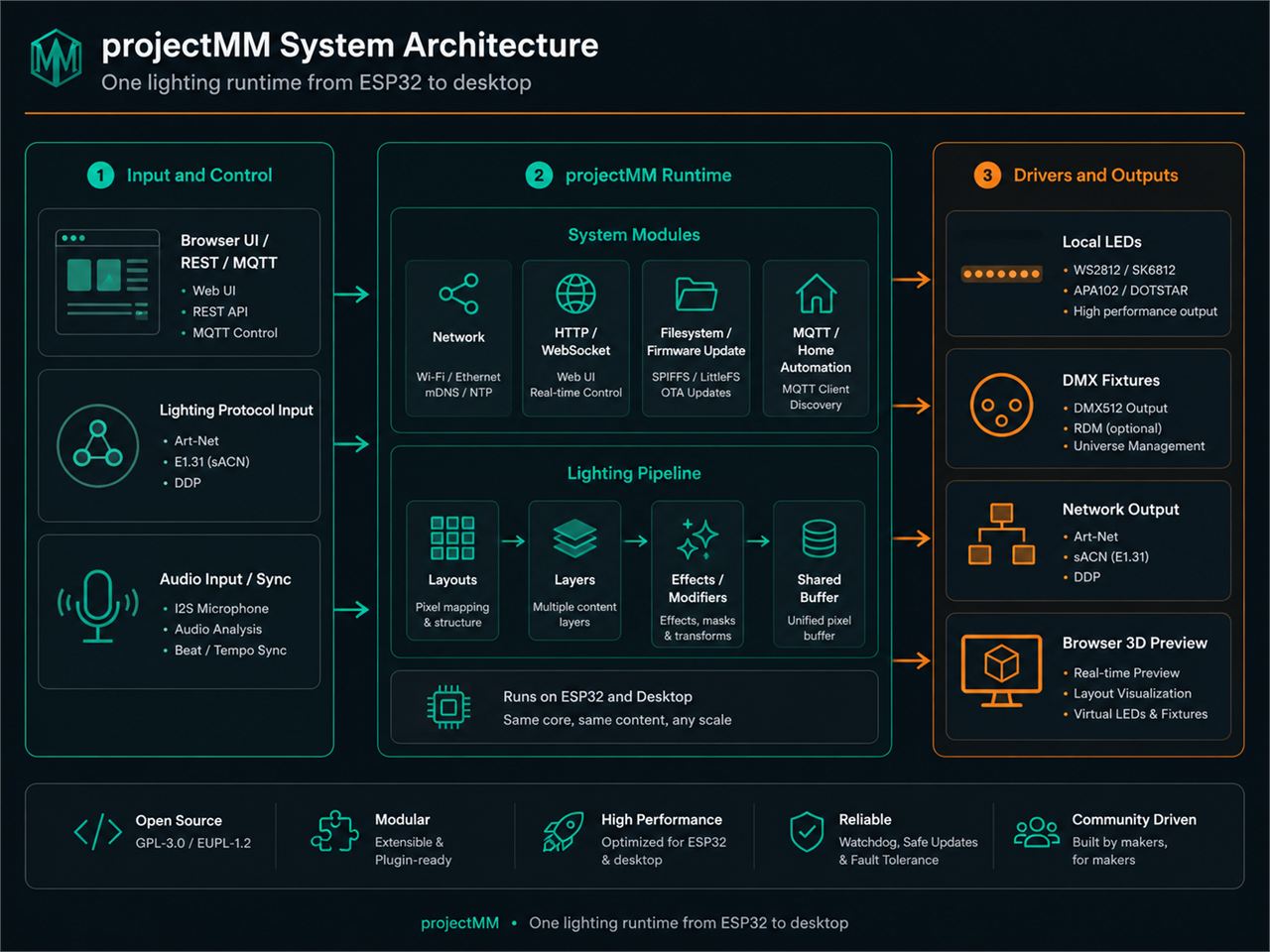
Task: Click the Effects sparkles icon
Action: (698, 539)
